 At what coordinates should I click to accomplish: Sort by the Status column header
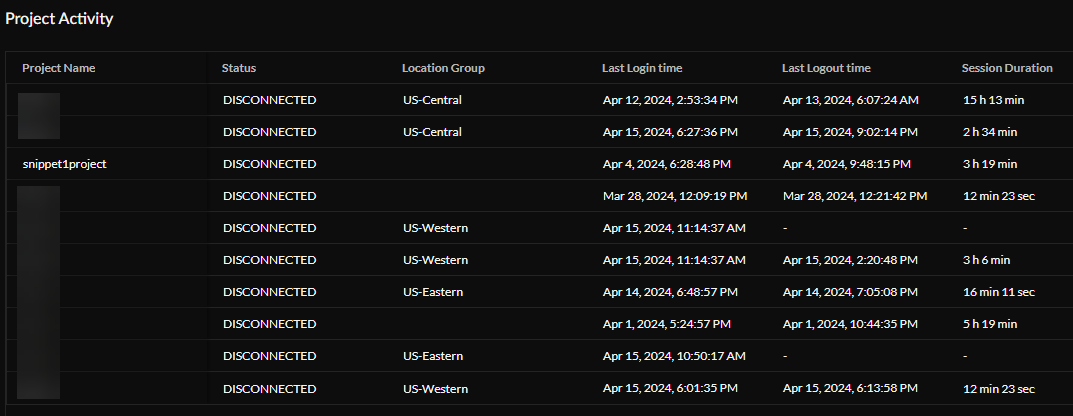coord(239,68)
